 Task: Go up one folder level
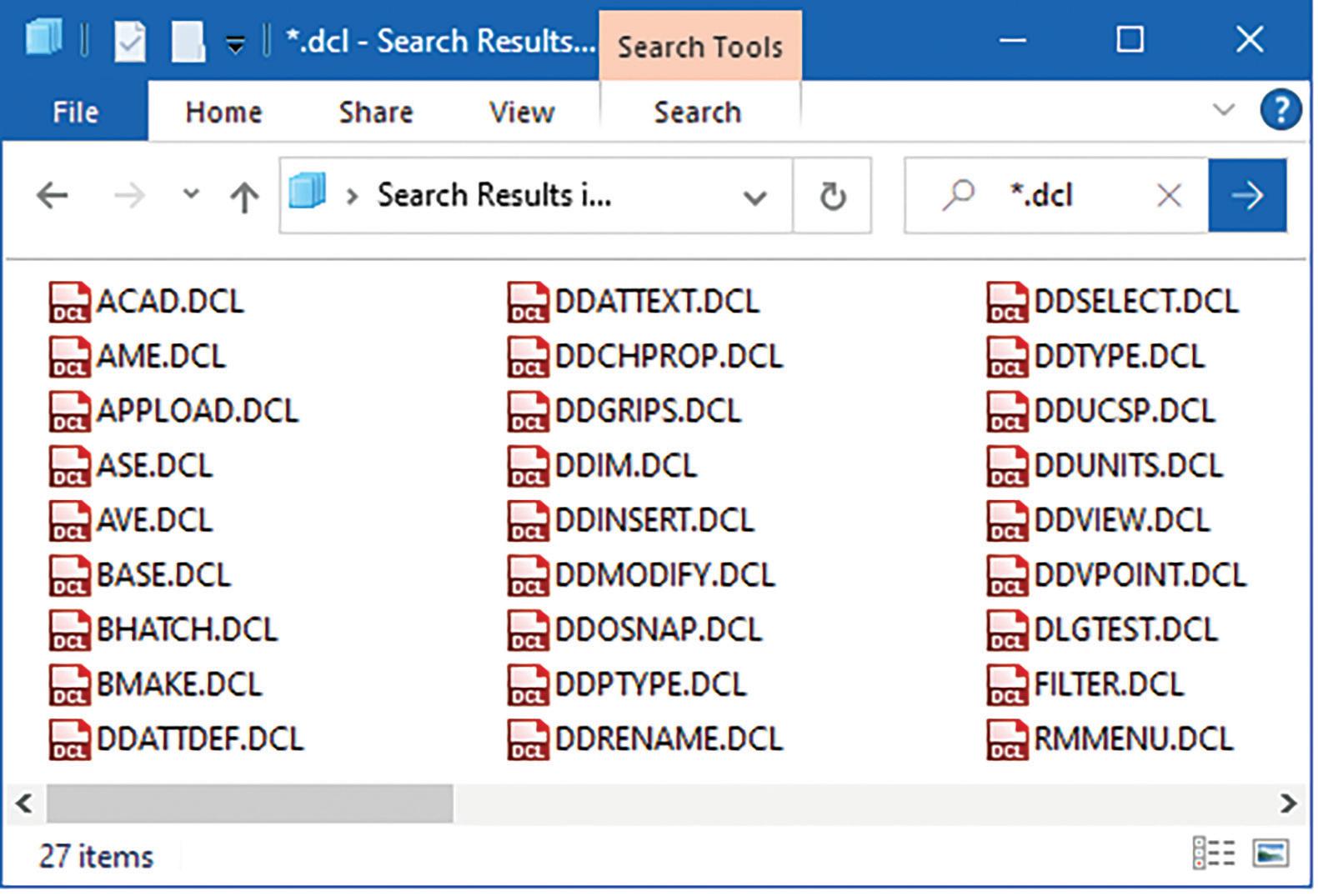[244, 198]
